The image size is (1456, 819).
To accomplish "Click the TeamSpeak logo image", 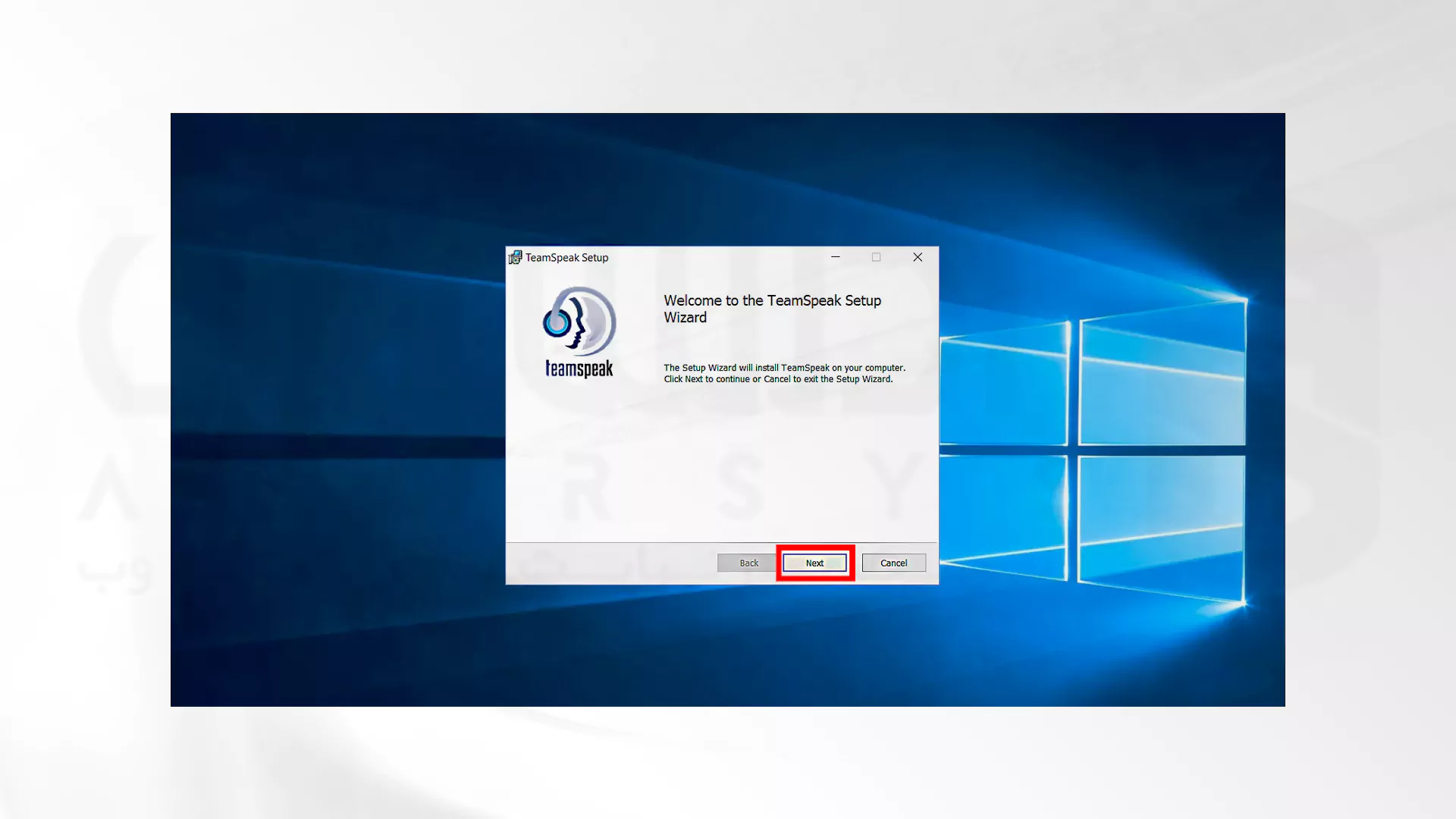I will (x=579, y=332).
